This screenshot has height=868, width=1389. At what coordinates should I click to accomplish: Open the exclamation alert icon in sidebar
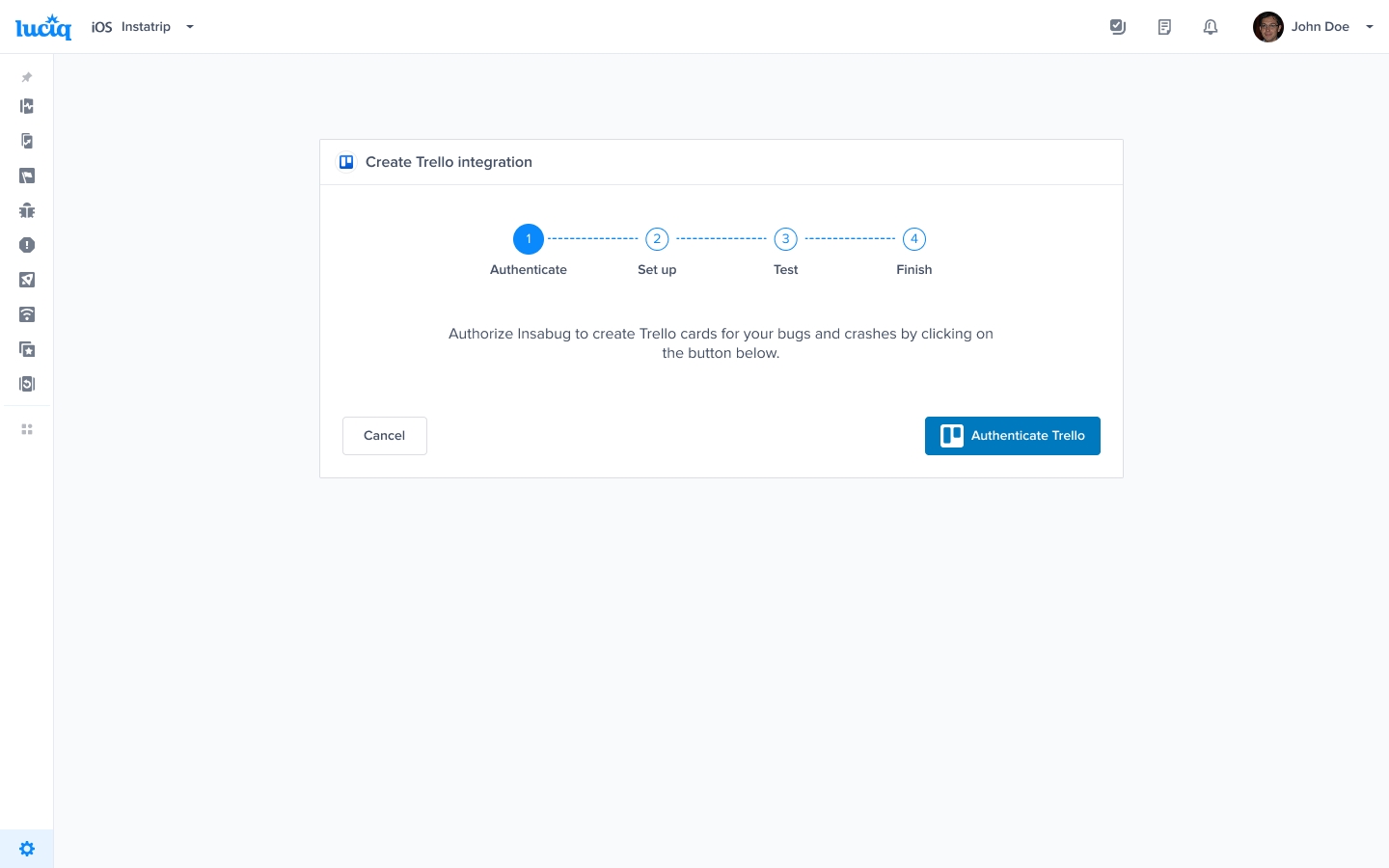coord(27,245)
